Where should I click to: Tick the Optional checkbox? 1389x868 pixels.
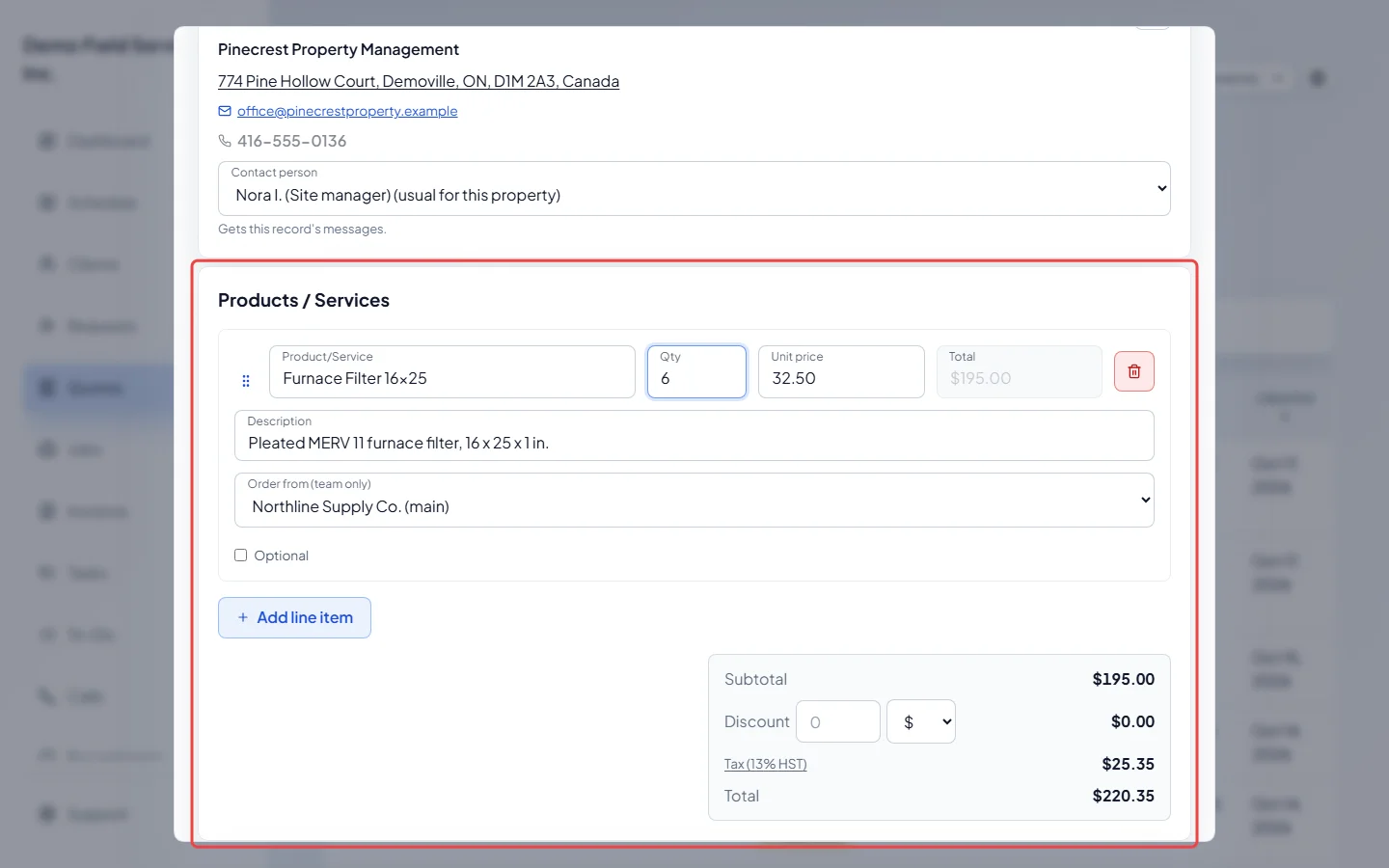tap(241, 556)
